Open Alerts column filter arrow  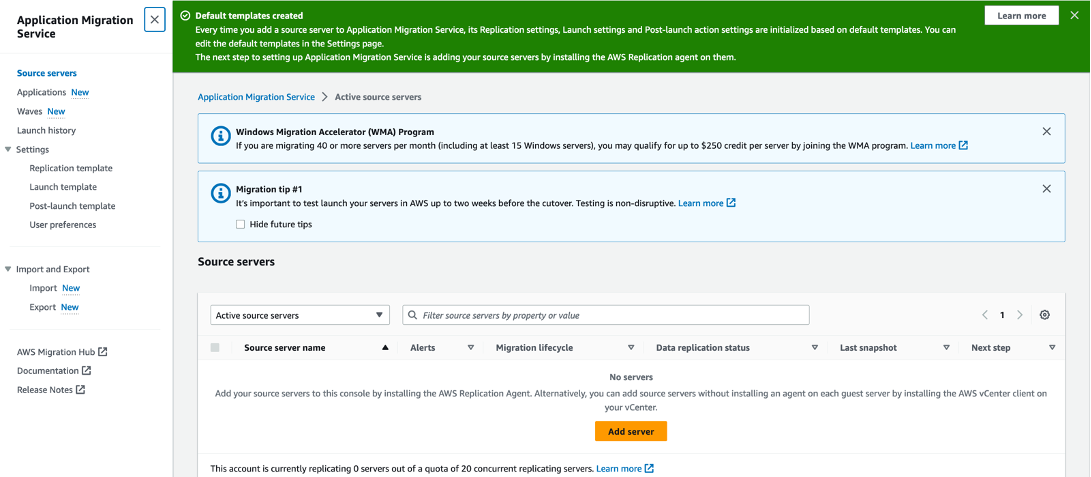(x=470, y=348)
